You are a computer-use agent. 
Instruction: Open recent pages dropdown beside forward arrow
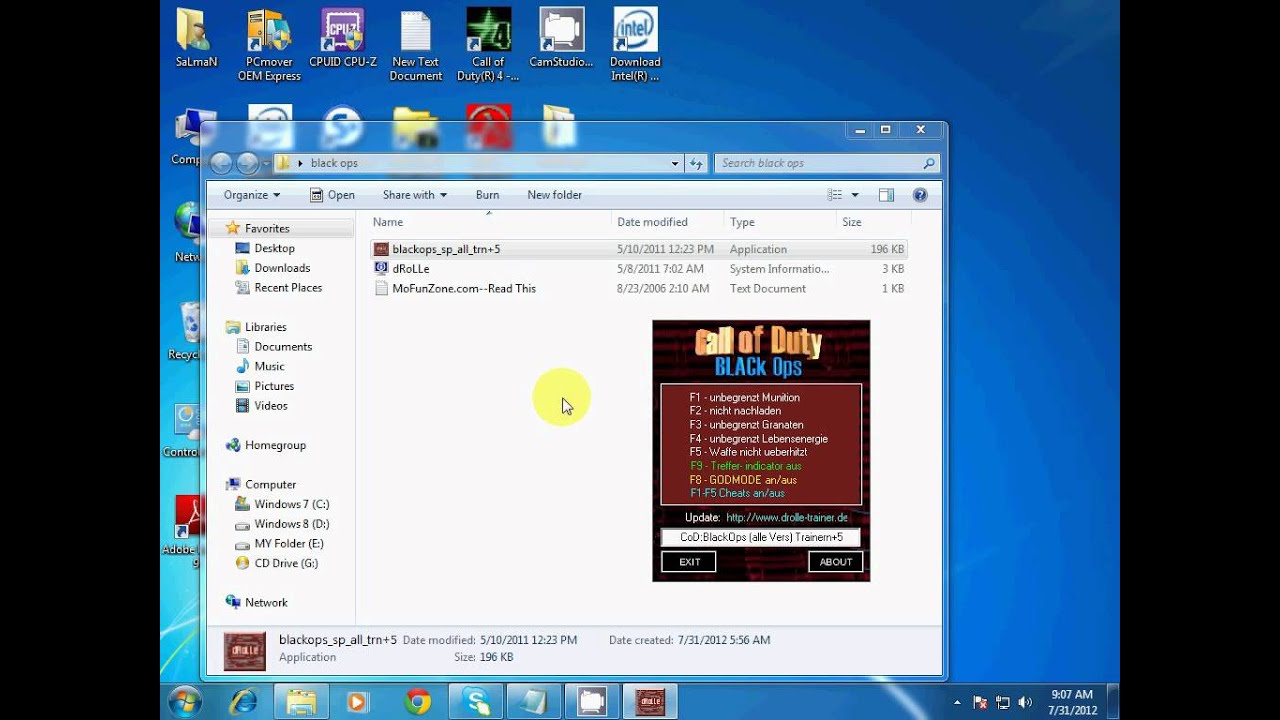(265, 163)
